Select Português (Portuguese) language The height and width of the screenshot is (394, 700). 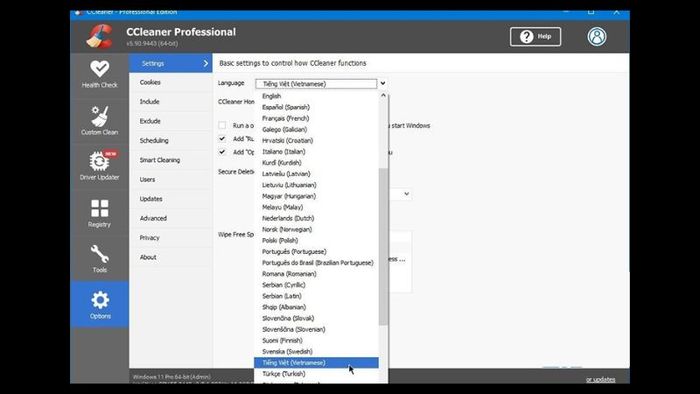tap(317, 252)
